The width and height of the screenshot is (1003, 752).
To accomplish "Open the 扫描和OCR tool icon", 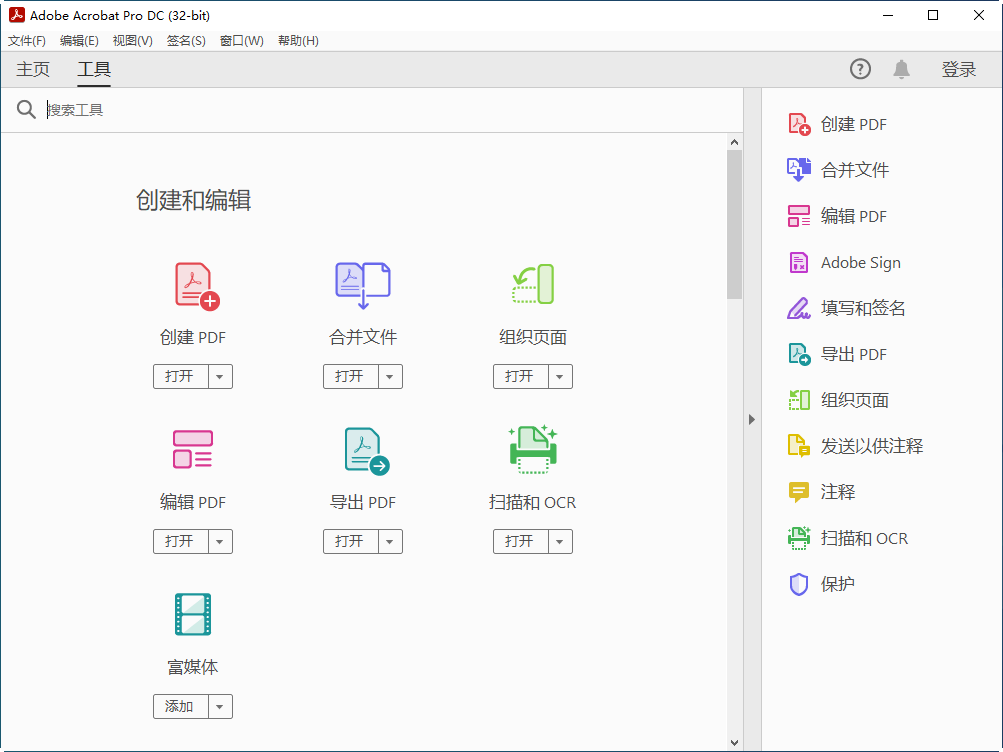I will pos(532,449).
